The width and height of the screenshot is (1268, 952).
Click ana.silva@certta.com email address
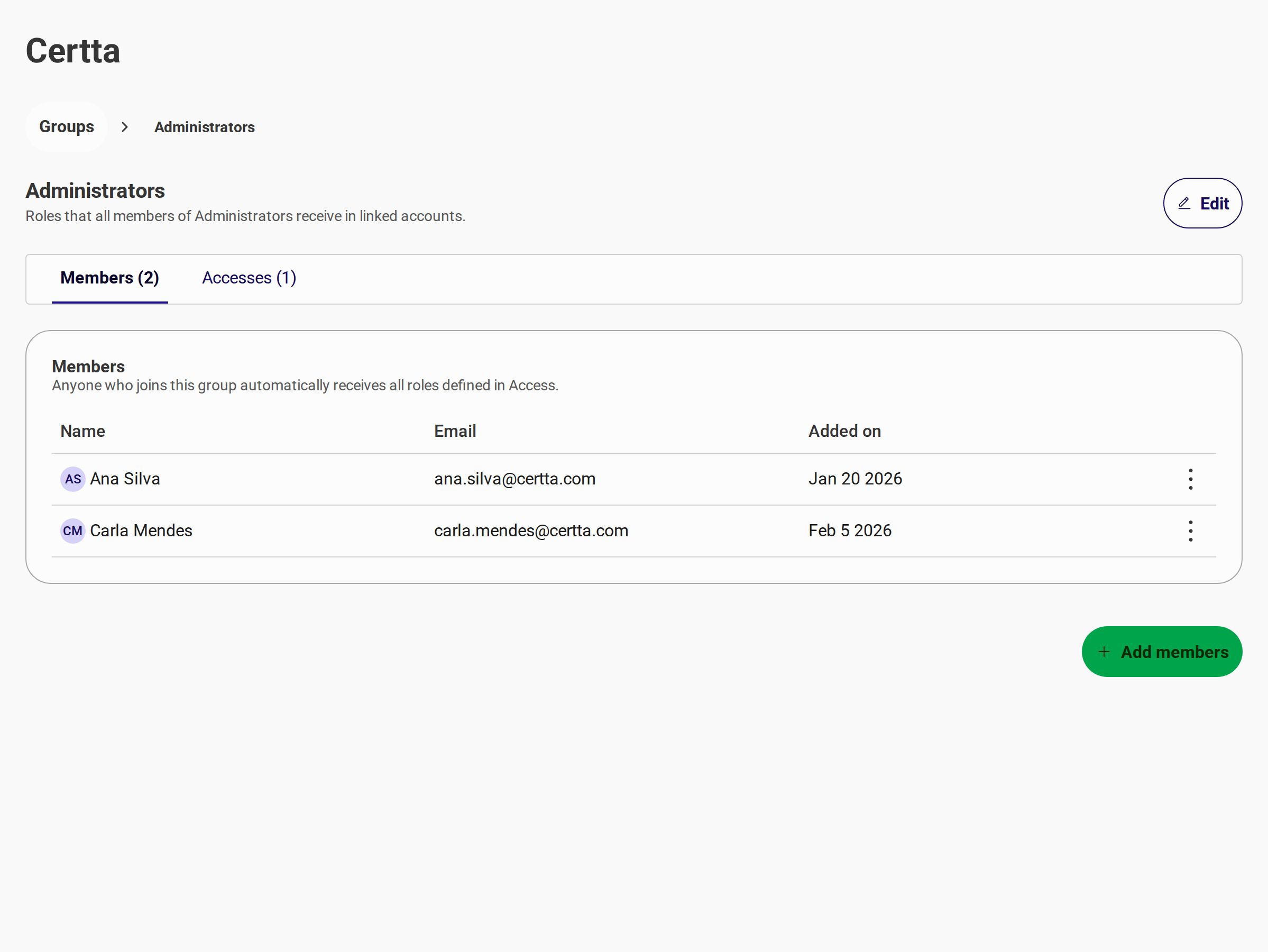(x=515, y=479)
